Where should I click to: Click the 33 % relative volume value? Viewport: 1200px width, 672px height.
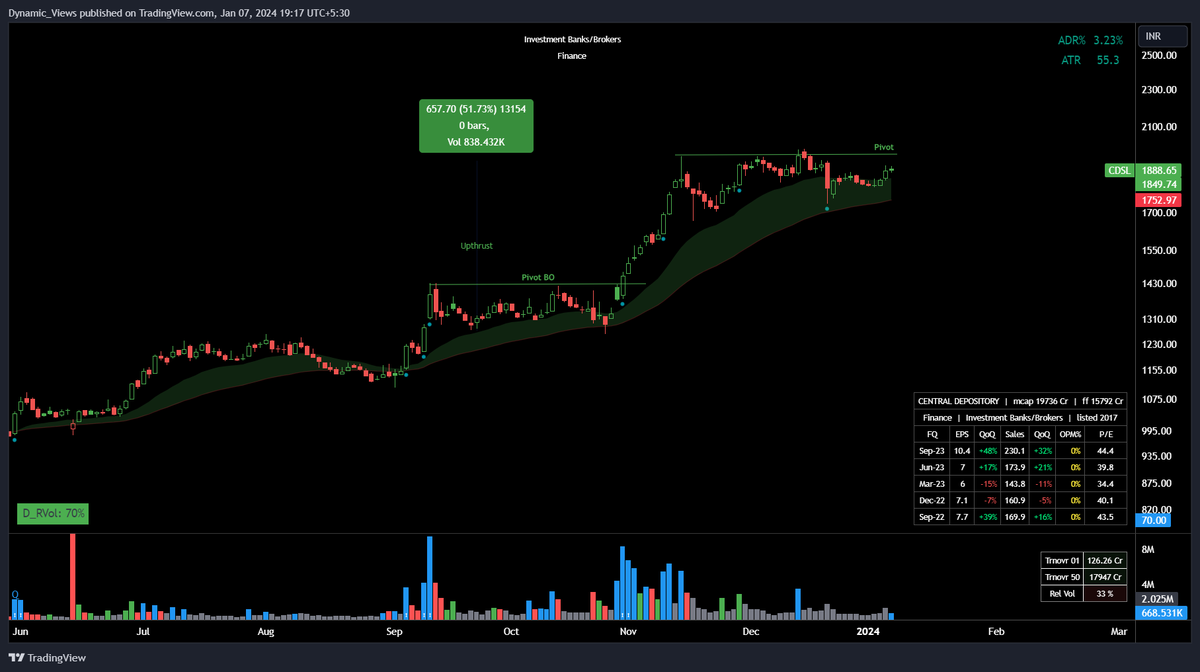(x=1104, y=595)
